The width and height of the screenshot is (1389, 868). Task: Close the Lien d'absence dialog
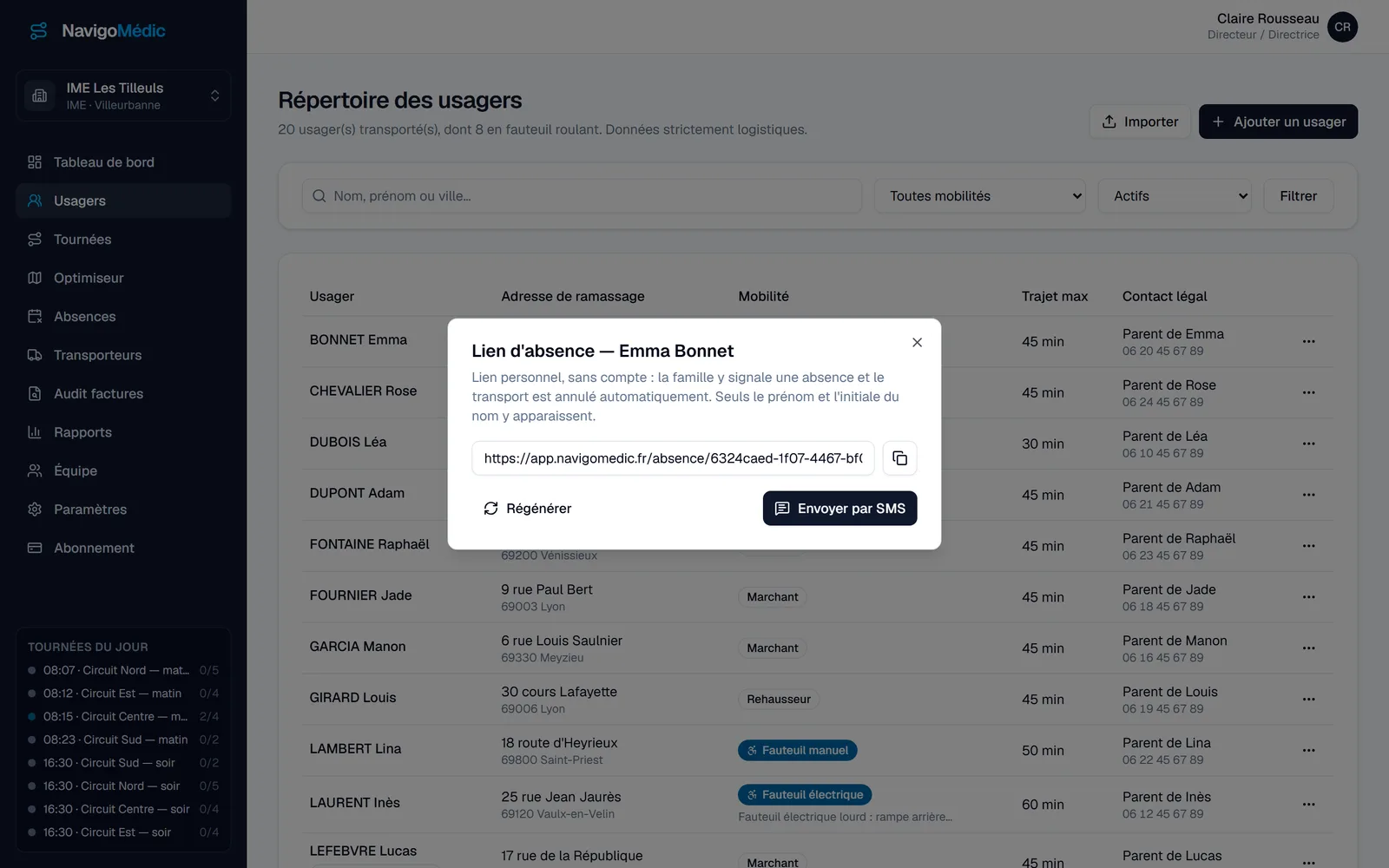917,343
